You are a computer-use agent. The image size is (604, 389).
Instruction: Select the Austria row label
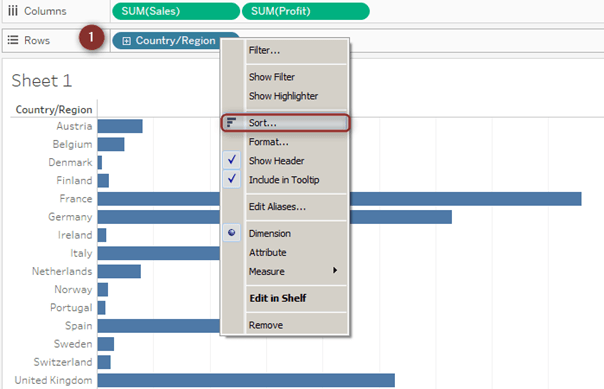coord(74,126)
